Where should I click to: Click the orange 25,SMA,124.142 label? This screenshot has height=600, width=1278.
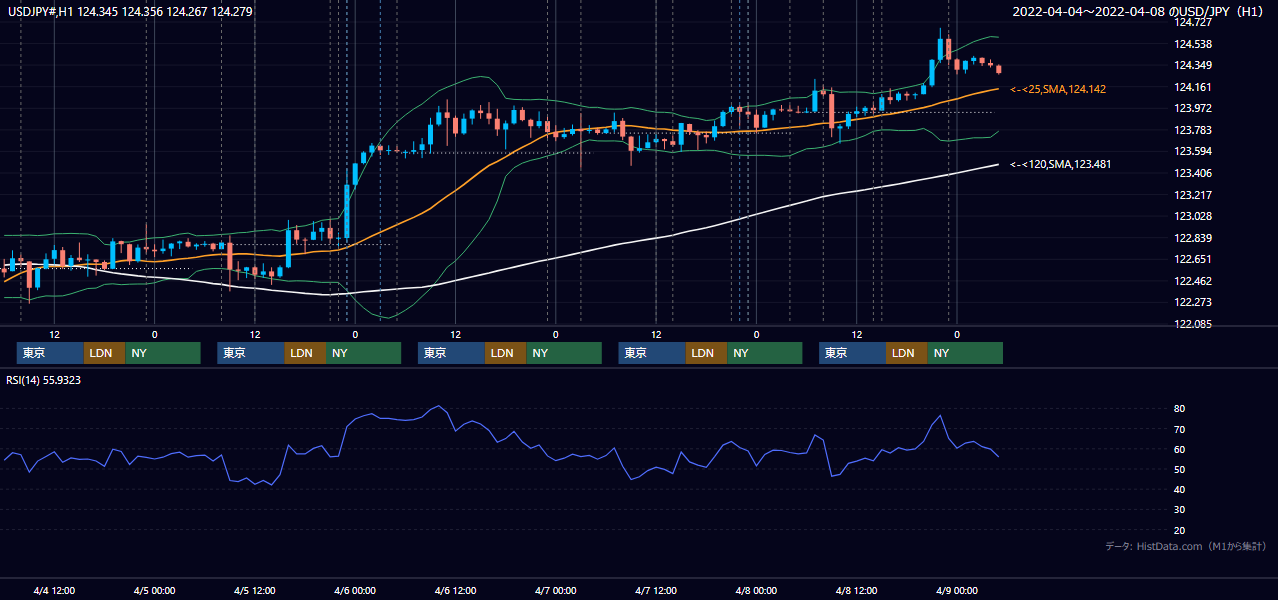pos(1058,89)
